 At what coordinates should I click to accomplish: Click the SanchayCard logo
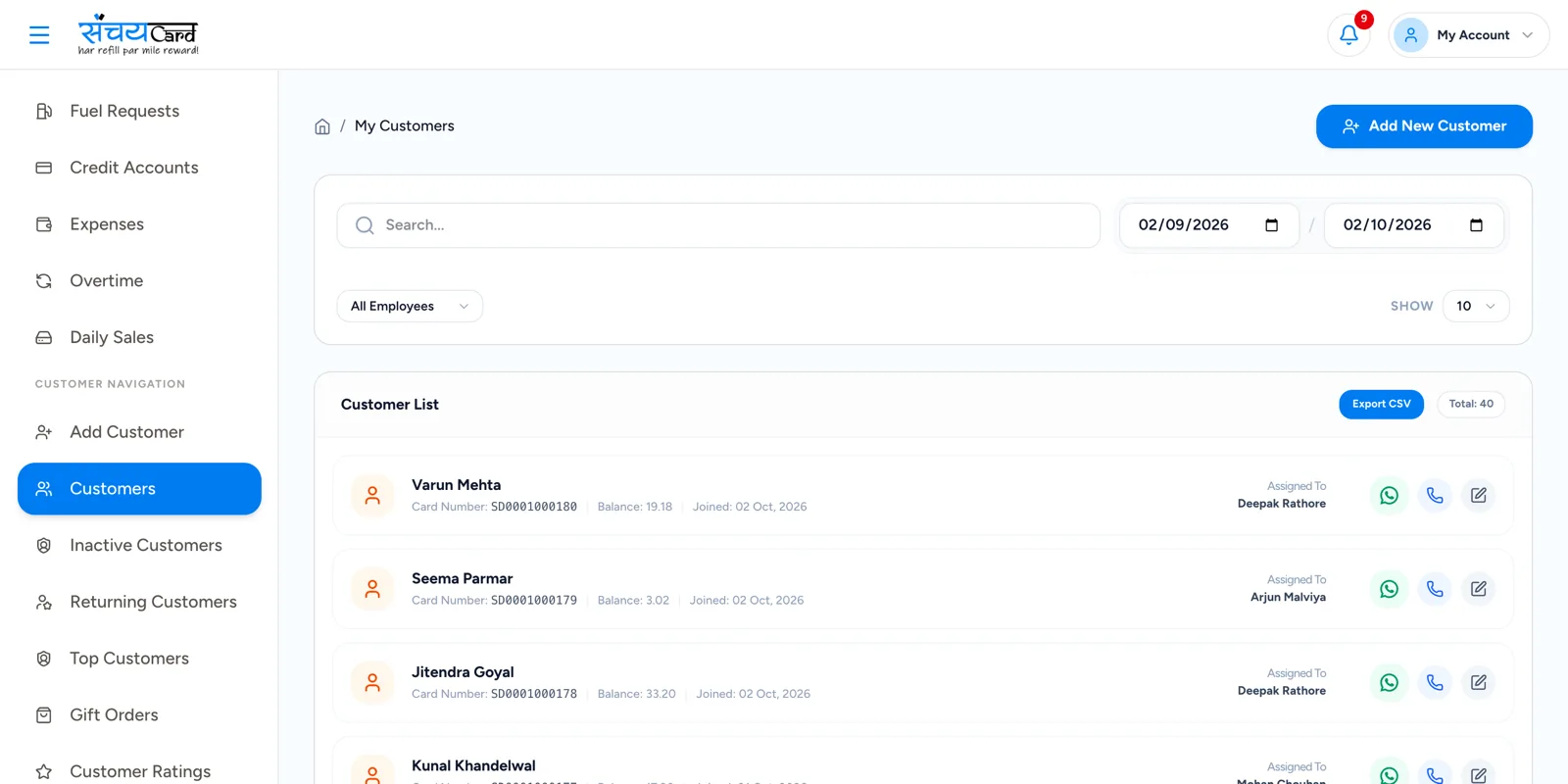(x=138, y=34)
